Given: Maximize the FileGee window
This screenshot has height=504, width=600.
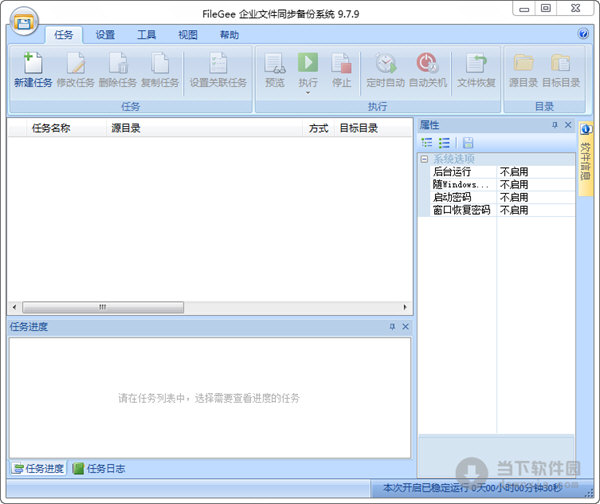Looking at the screenshot, I should [x=546, y=8].
